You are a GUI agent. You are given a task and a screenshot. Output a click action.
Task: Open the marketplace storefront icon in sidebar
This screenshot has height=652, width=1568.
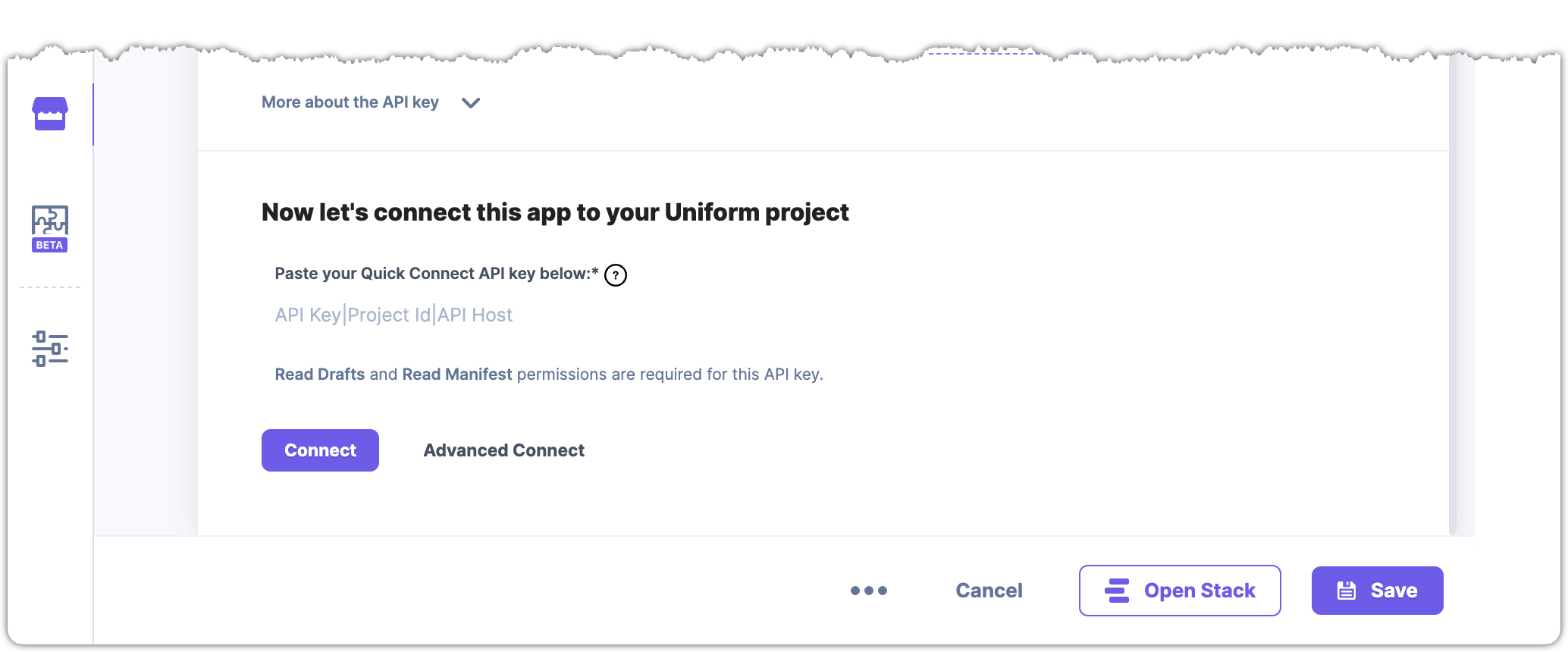[50, 114]
